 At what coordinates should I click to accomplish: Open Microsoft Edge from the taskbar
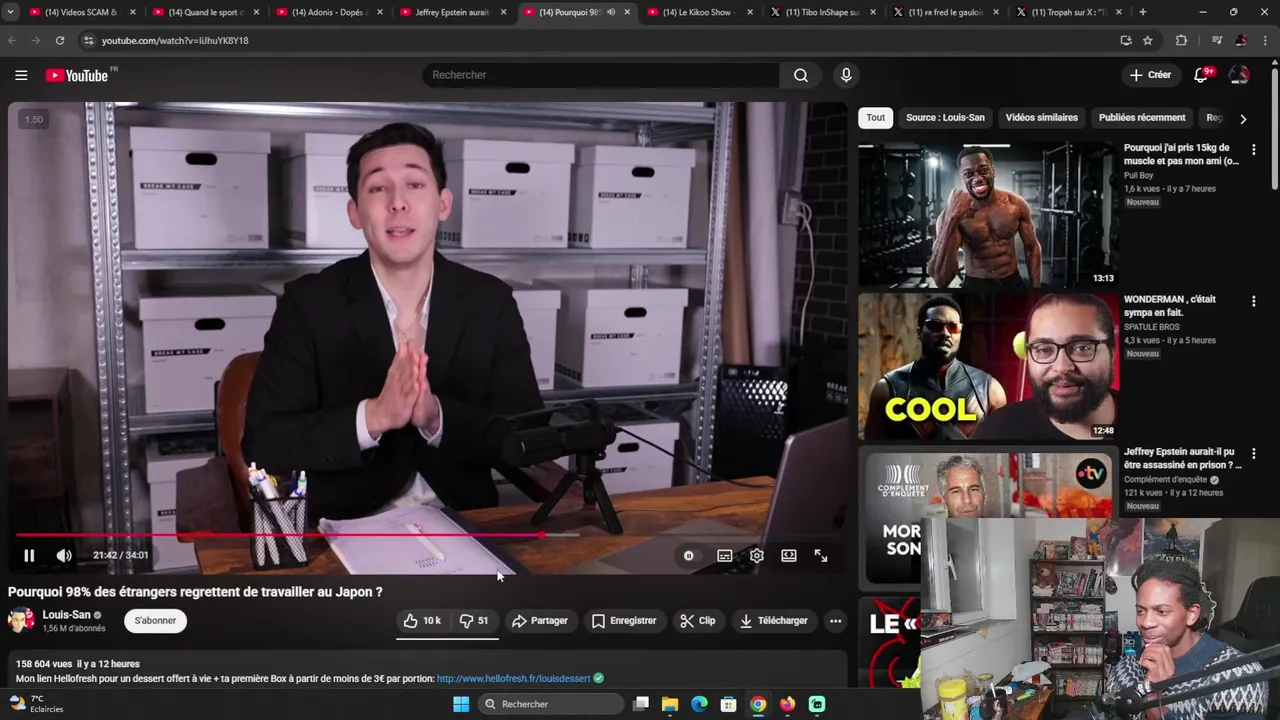[699, 704]
